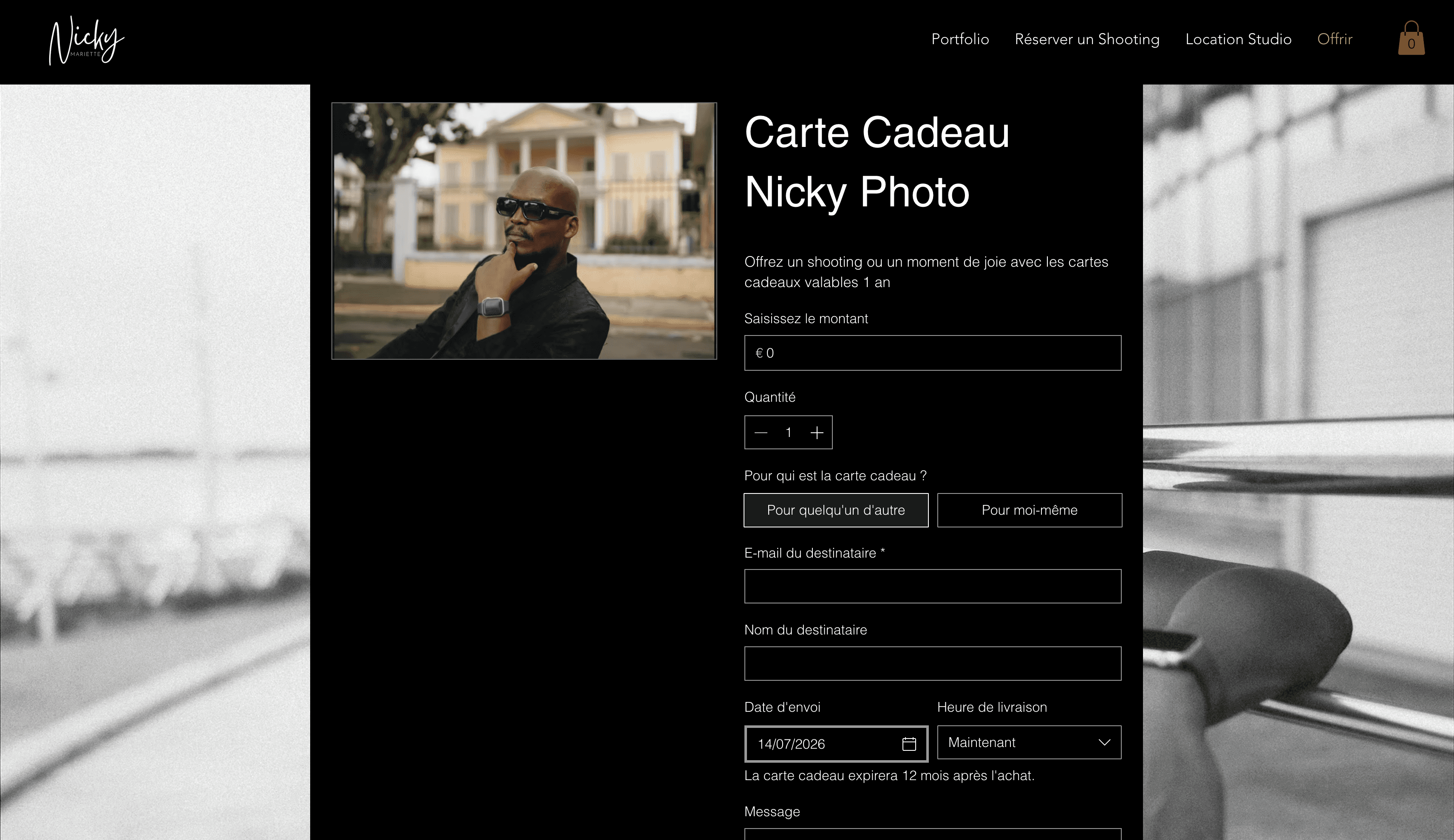Viewport: 1454px width, 840px height.
Task: Focus the amount field showing € 0
Action: click(x=932, y=353)
